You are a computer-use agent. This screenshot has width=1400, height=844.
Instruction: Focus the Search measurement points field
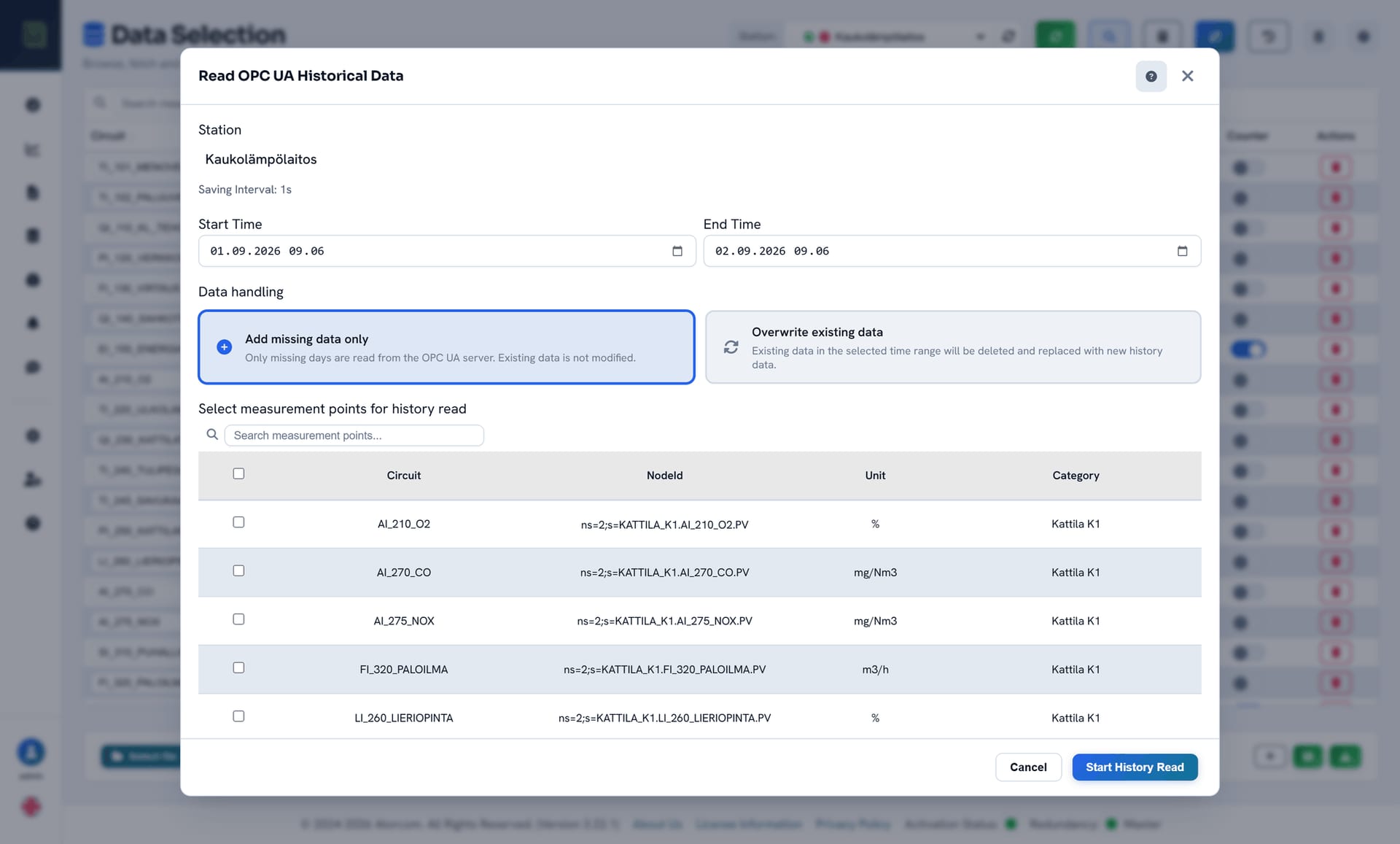[354, 435]
